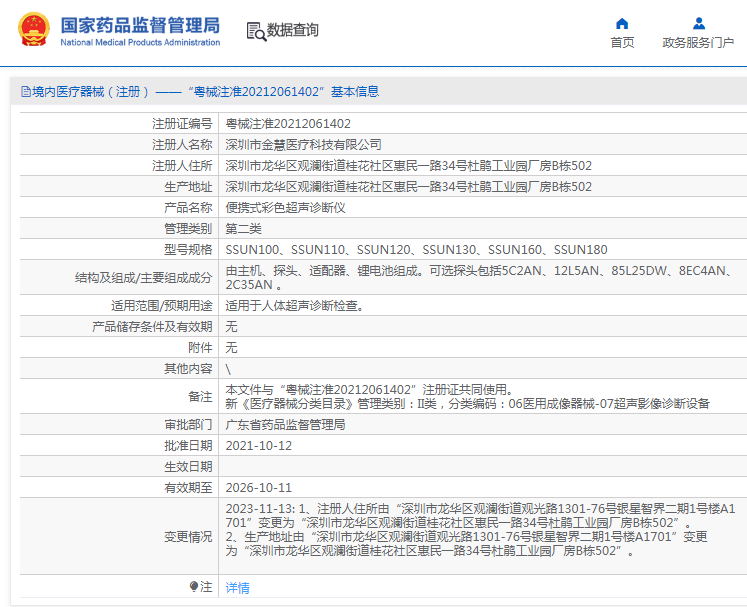Click 无 in 产品储存条件及有效期 row
The height and width of the screenshot is (607, 747).
[x=231, y=326]
